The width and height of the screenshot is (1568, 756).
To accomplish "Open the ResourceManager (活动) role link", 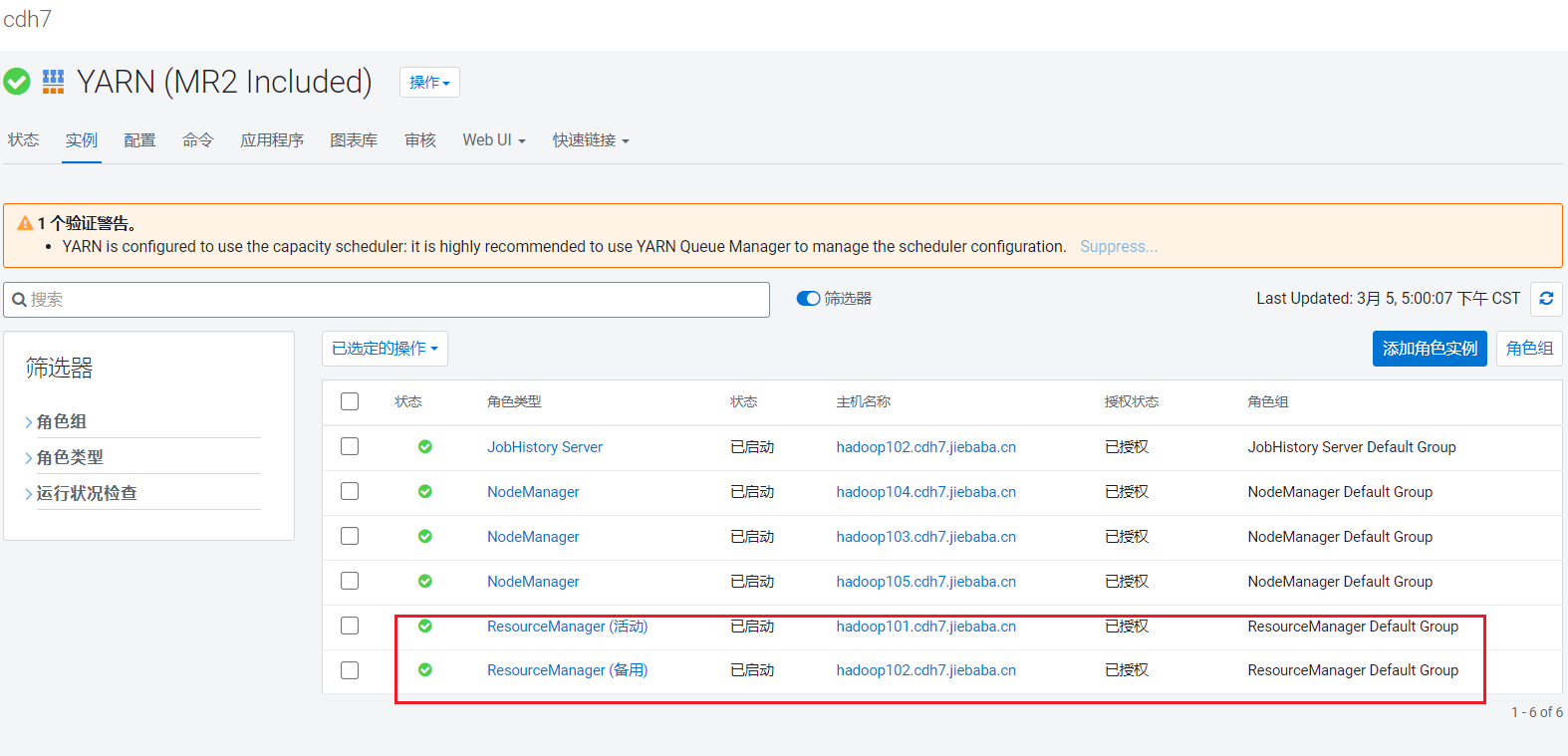I will (x=568, y=627).
